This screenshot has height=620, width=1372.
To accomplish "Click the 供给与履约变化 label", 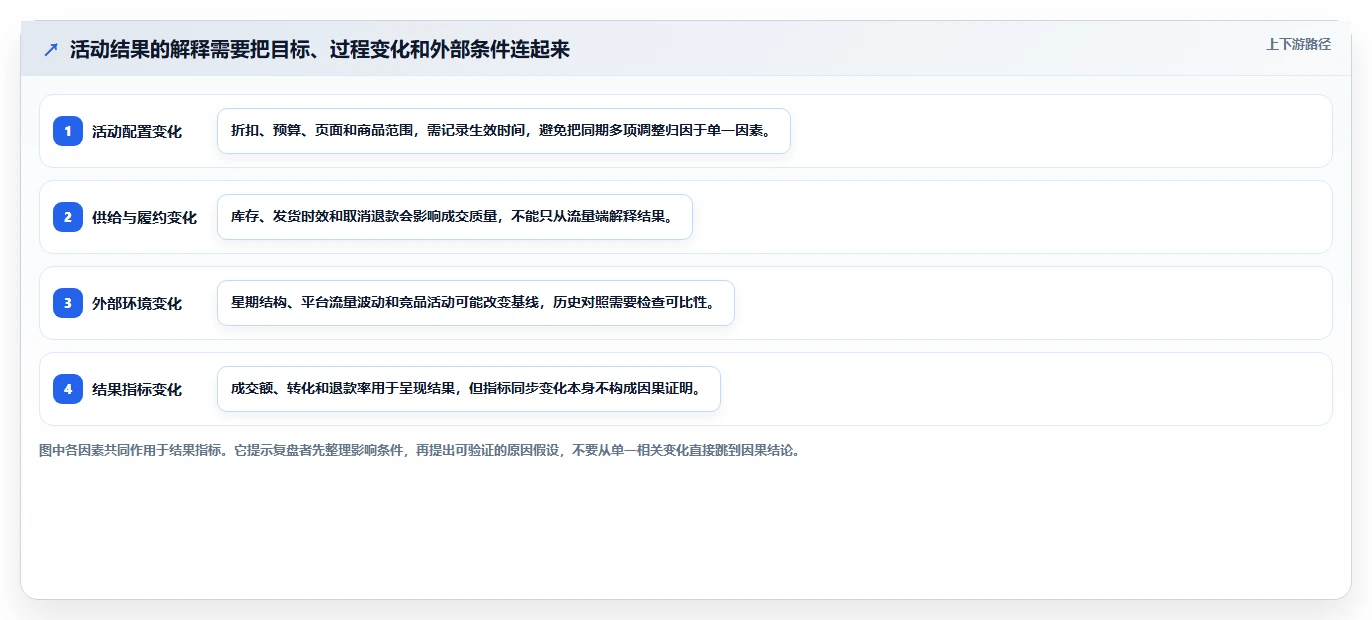I will click(x=144, y=217).
